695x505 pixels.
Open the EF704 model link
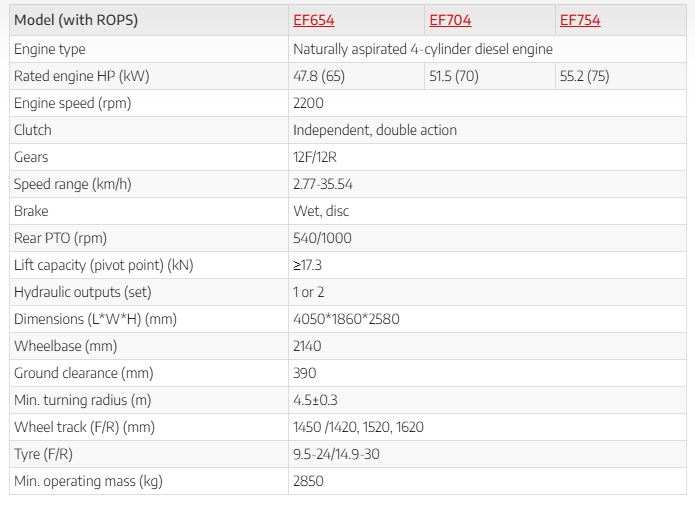click(450, 20)
